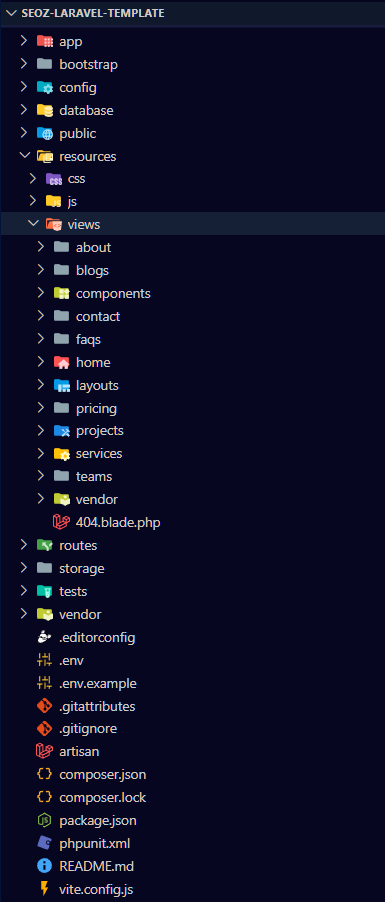Select the blogs folder name
This screenshot has width=385, height=902.
click(92, 270)
